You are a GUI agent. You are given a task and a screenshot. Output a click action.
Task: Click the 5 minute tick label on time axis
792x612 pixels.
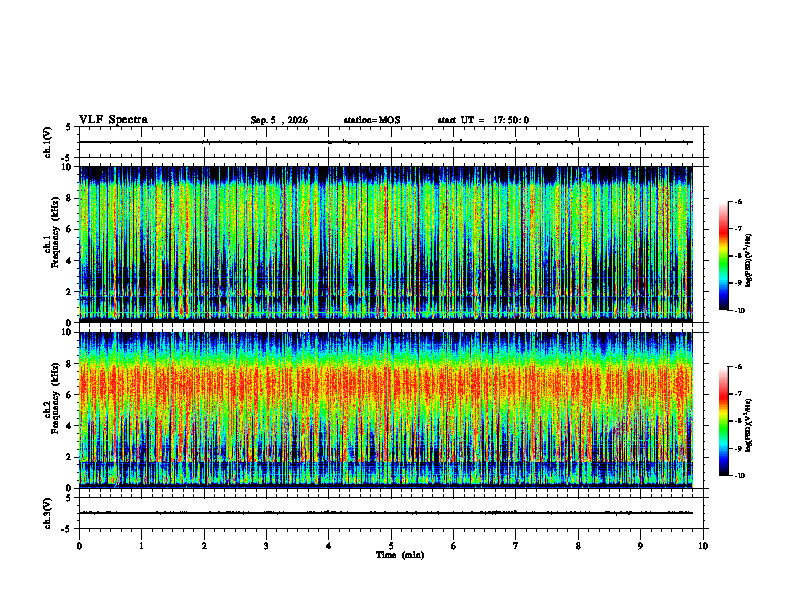391,546
